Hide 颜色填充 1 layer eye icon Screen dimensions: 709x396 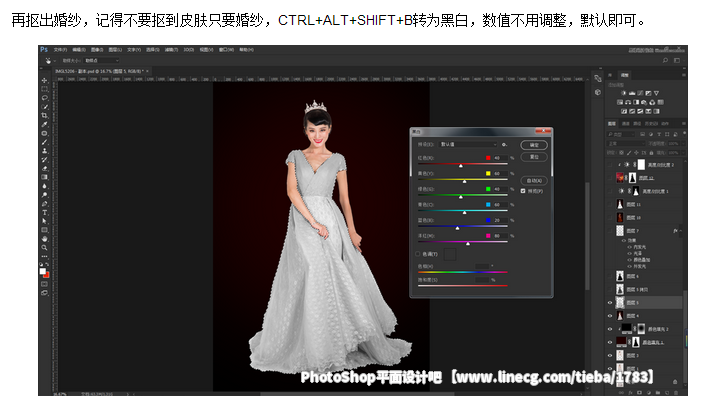point(610,342)
